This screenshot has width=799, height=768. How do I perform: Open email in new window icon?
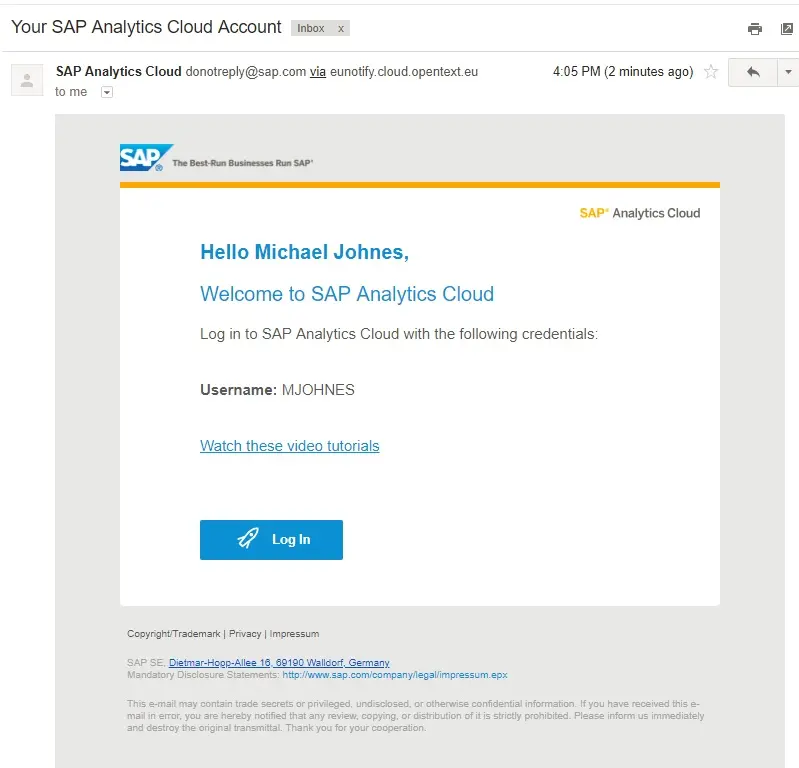787,29
